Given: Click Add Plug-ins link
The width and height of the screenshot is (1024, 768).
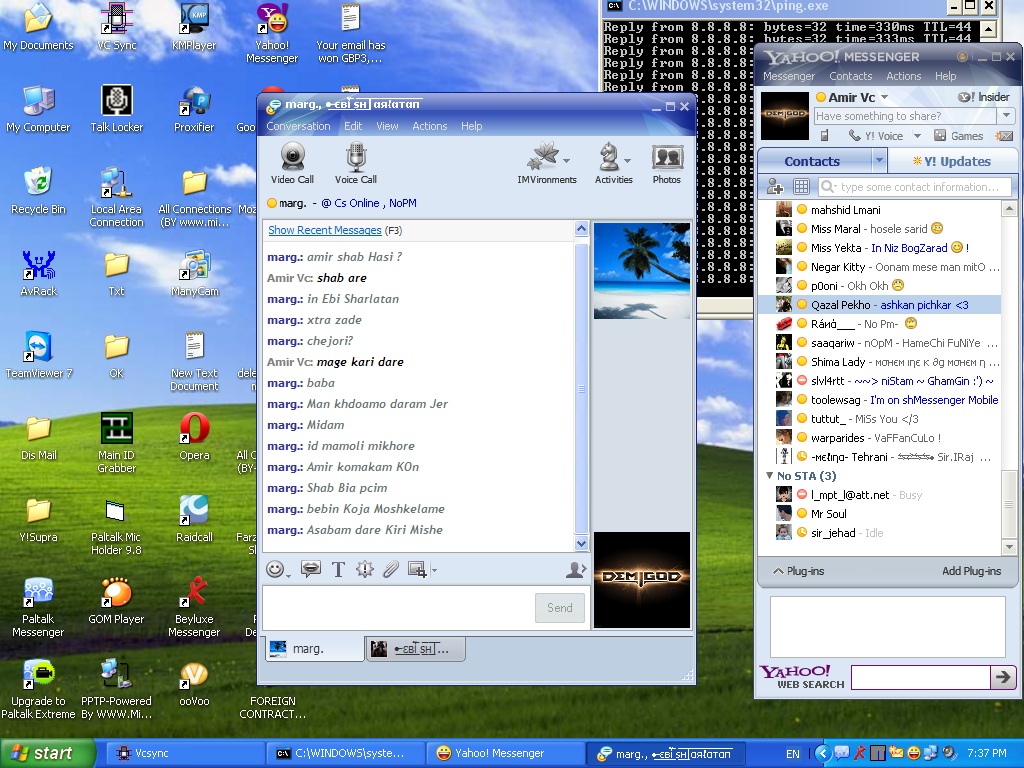Looking at the screenshot, I should click(971, 571).
